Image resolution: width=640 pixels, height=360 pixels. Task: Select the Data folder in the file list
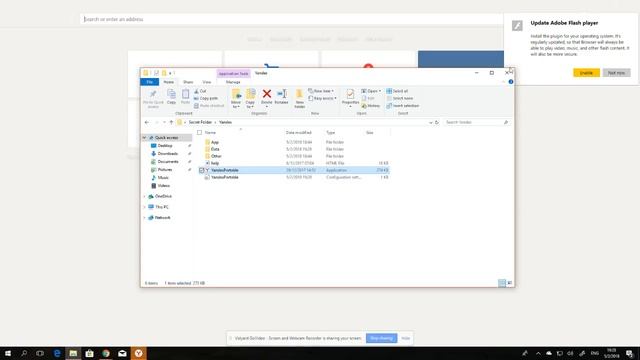[x=293, y=149]
